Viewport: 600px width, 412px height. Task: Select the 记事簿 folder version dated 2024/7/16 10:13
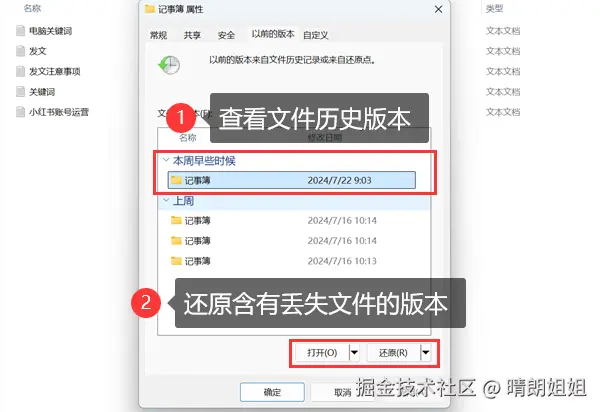click(294, 261)
